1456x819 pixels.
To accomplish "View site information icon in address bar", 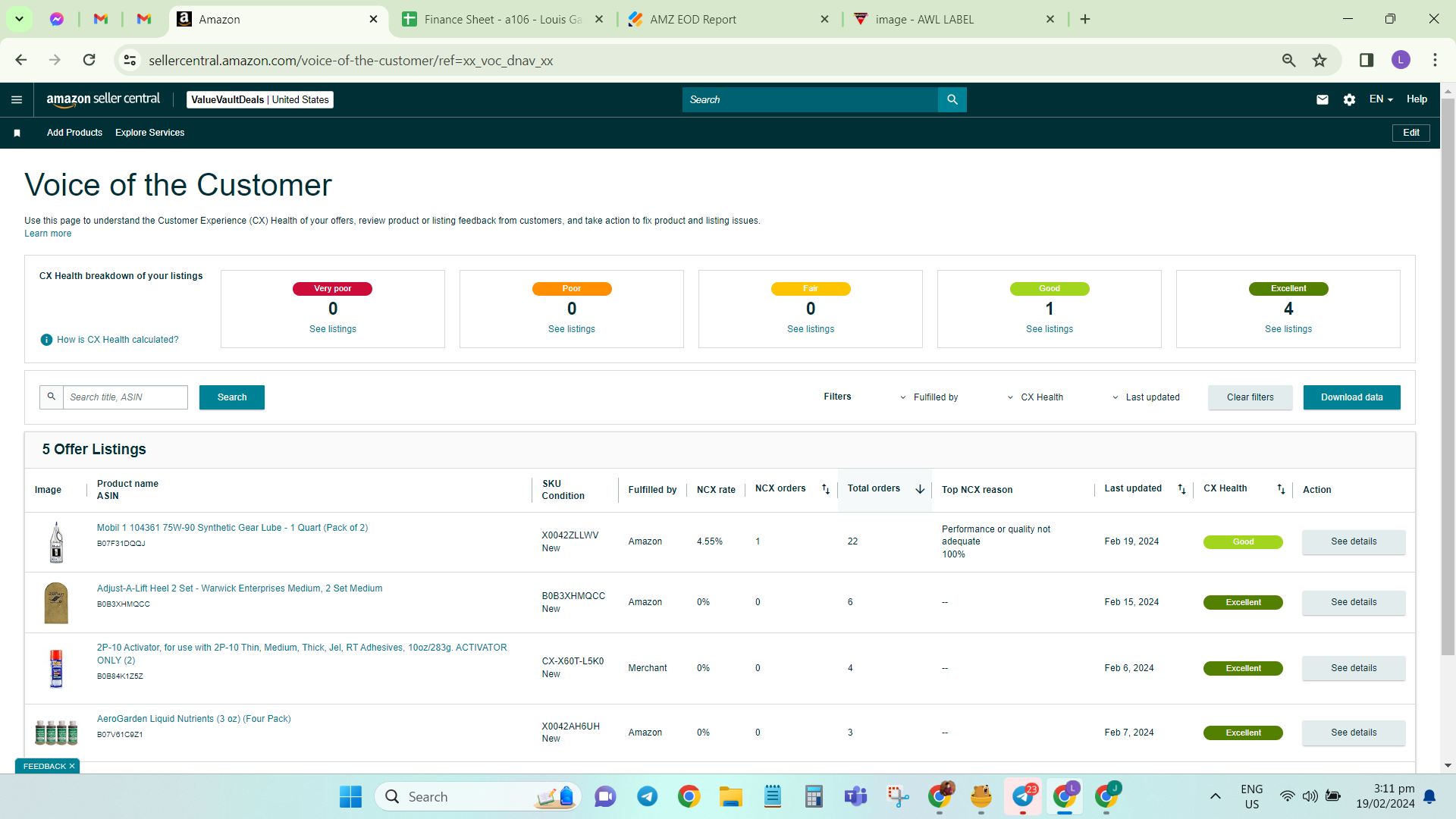I will click(x=130, y=60).
